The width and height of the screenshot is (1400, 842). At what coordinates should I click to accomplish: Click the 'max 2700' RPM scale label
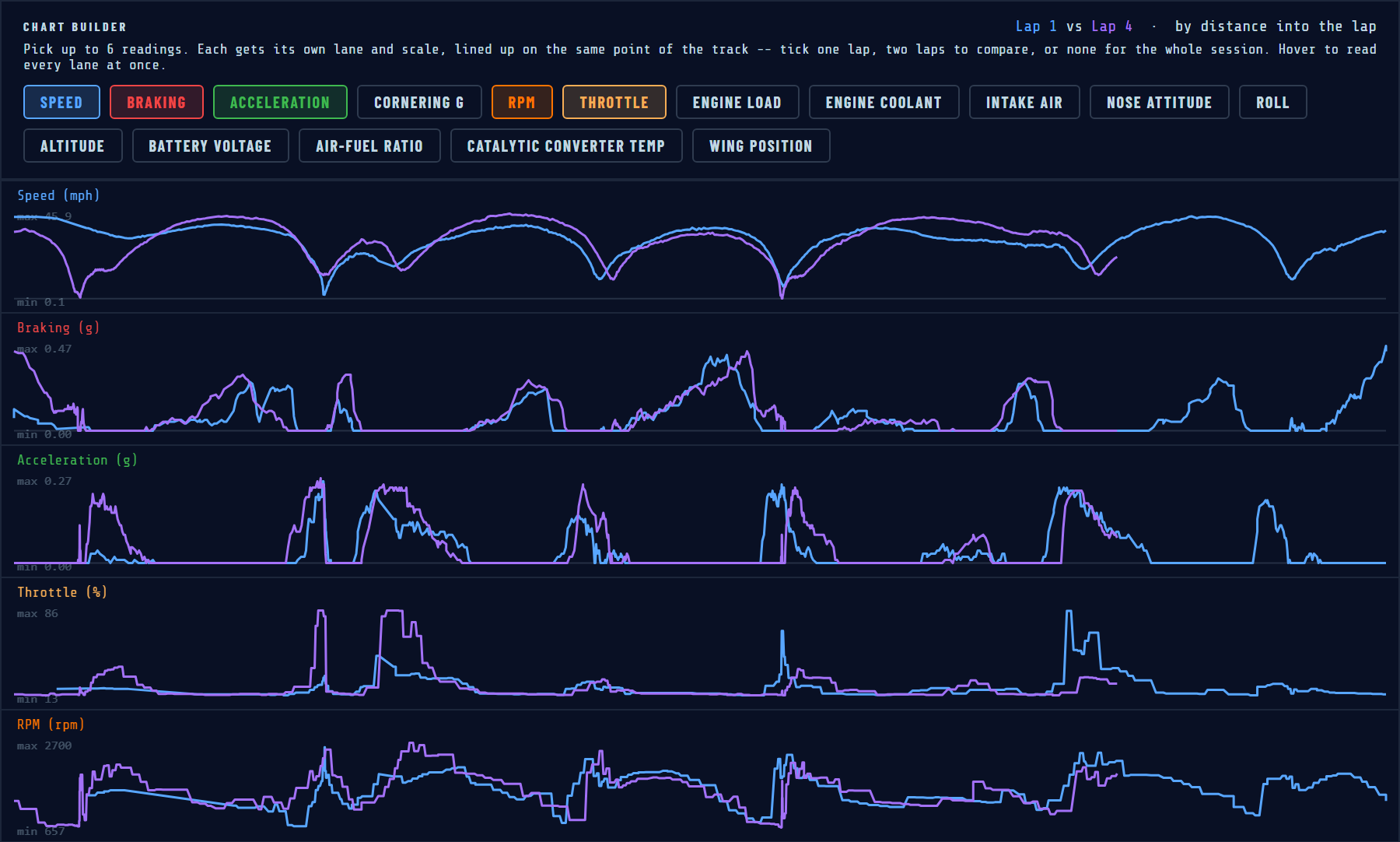point(44,746)
